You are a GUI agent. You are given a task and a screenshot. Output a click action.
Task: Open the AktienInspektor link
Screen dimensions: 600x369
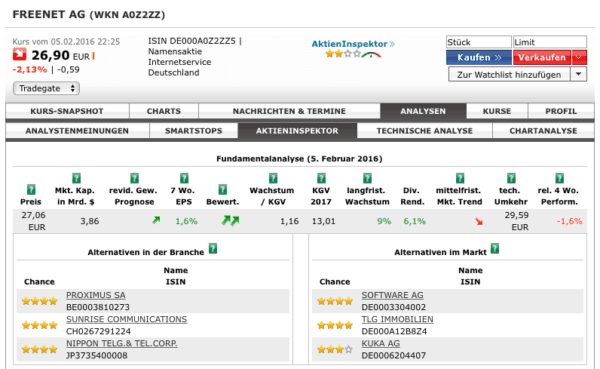click(x=353, y=44)
